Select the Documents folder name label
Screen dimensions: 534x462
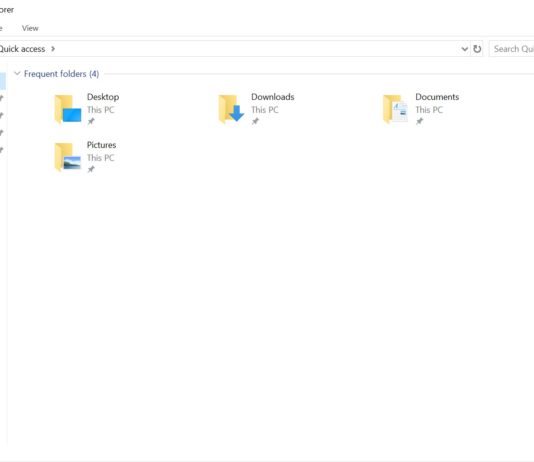[x=437, y=97]
